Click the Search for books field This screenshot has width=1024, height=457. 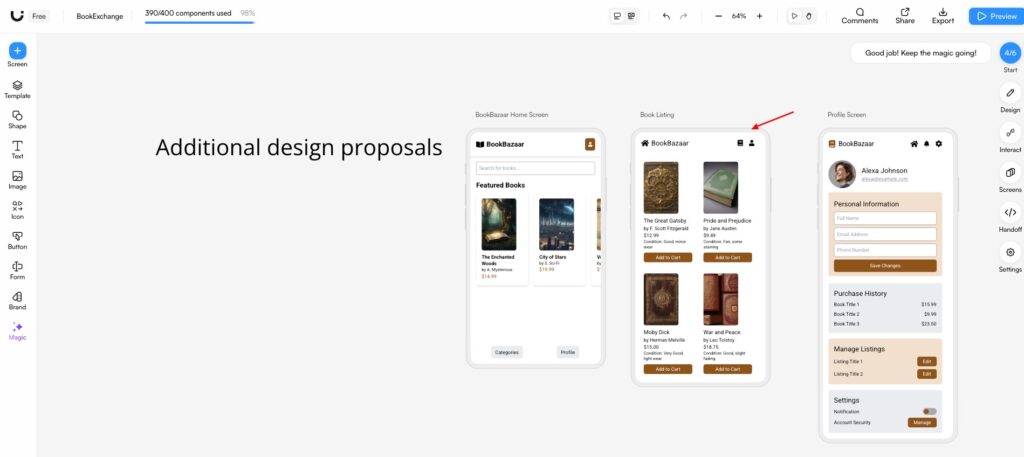coord(536,168)
